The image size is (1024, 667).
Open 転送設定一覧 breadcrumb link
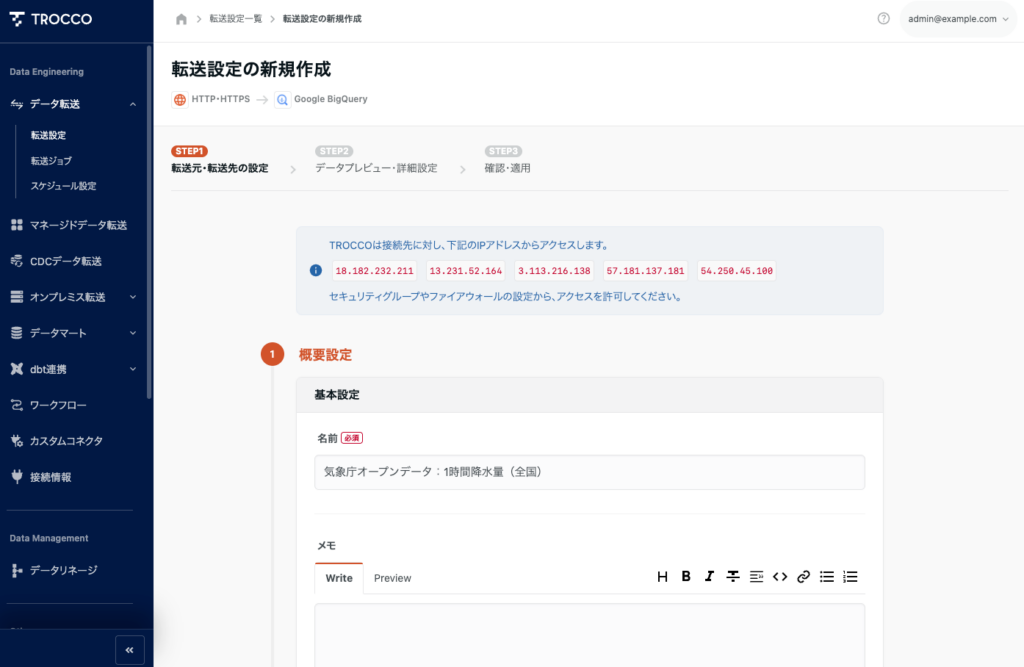235,19
